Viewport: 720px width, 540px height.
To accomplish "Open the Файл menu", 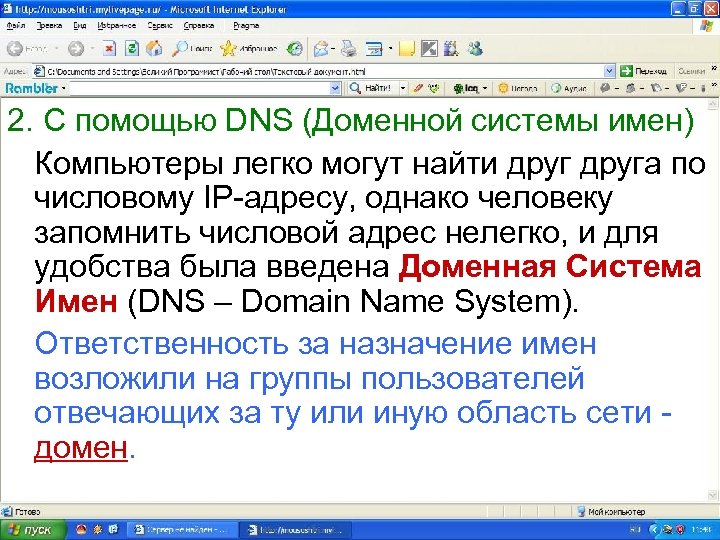I will point(16,26).
